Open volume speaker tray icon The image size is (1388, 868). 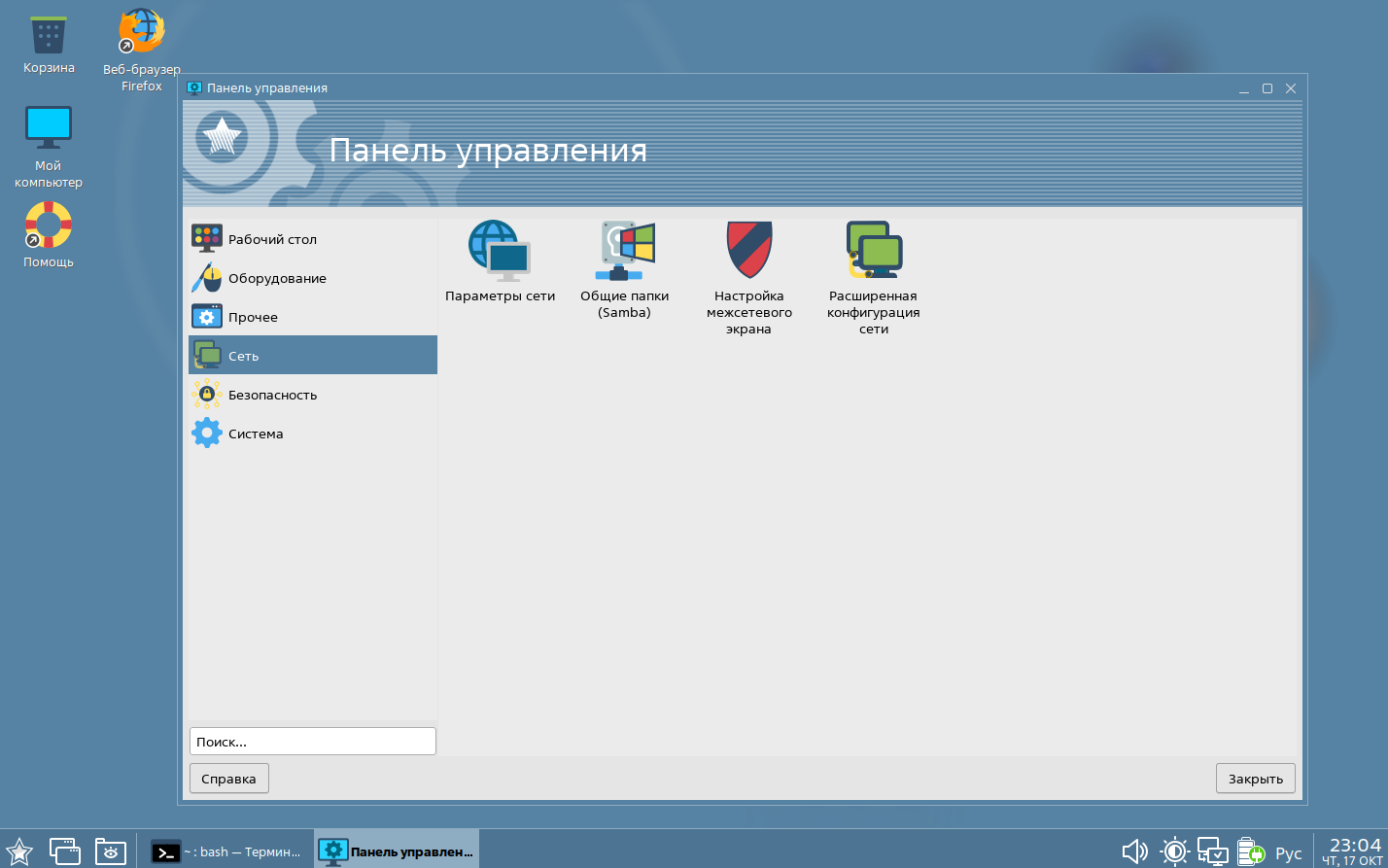(1135, 852)
